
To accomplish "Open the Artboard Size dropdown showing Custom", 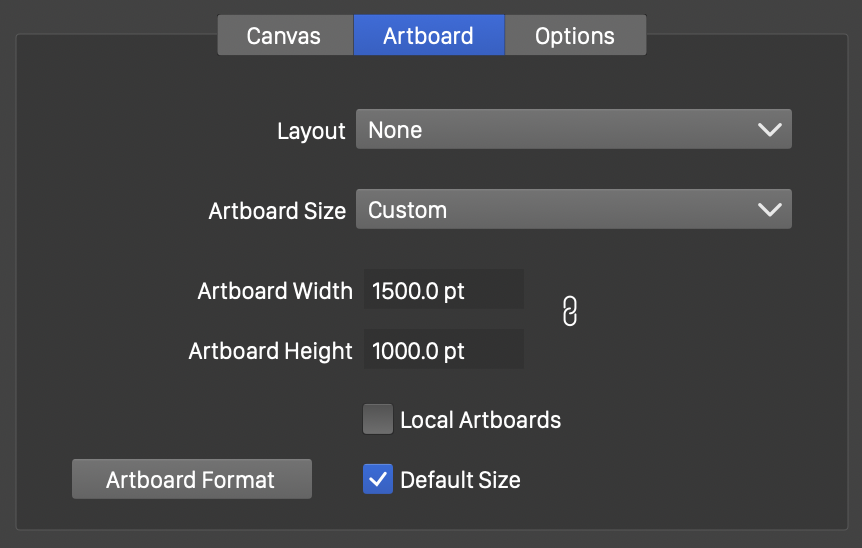I will (560, 210).
